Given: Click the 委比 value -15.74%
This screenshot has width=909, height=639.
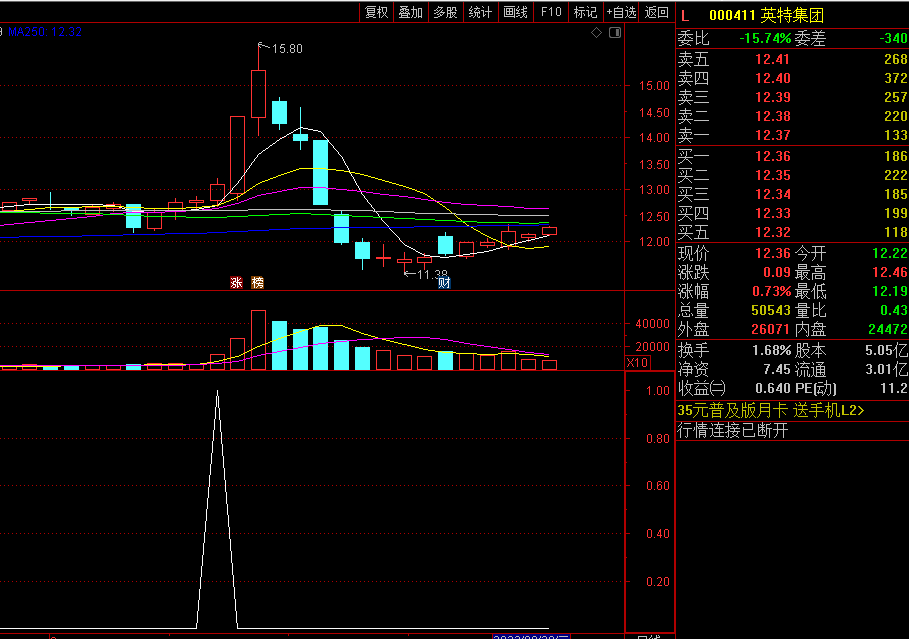Looking at the screenshot, I should 765,39.
